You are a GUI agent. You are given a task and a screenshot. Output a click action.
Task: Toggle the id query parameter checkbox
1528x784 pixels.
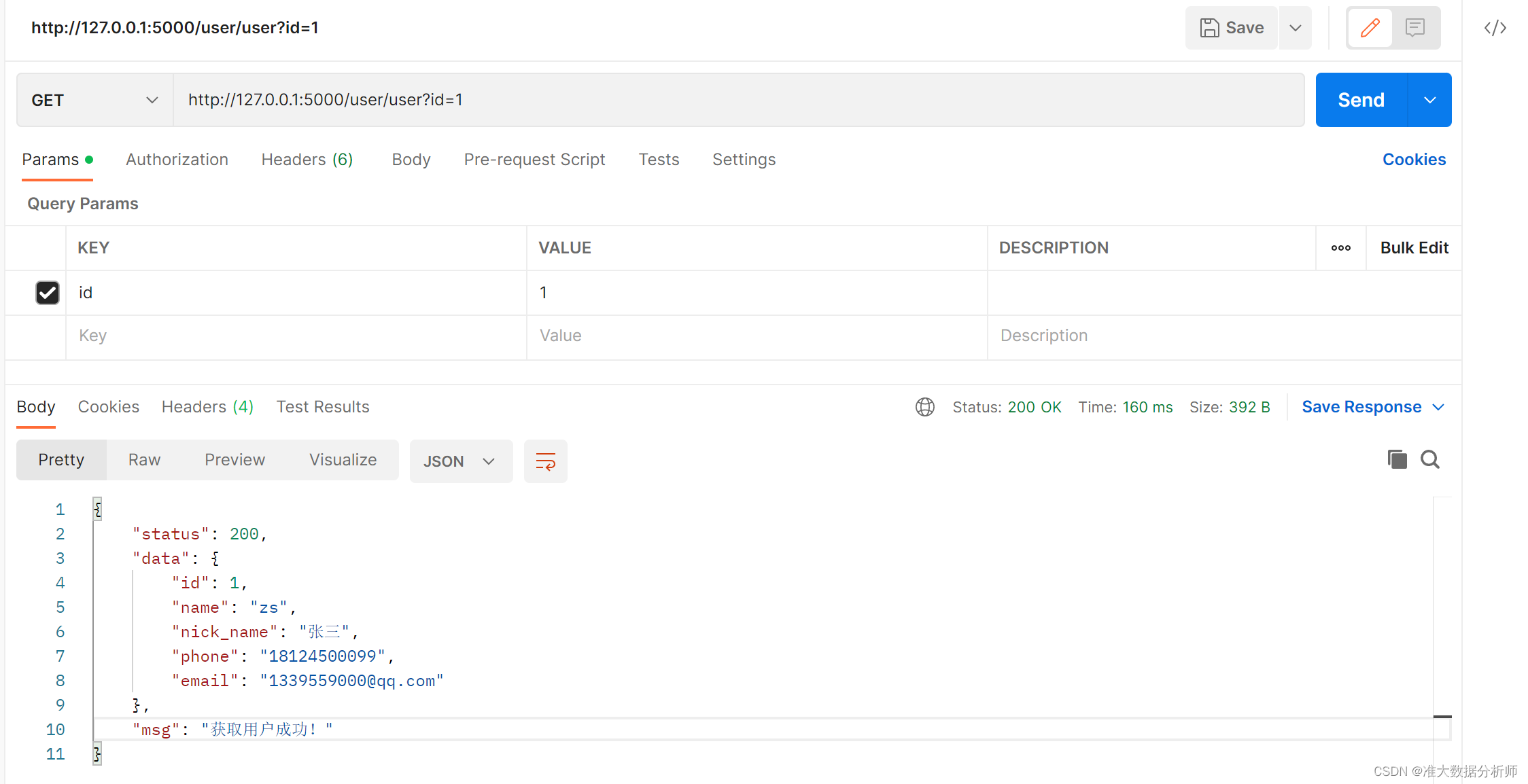point(47,291)
